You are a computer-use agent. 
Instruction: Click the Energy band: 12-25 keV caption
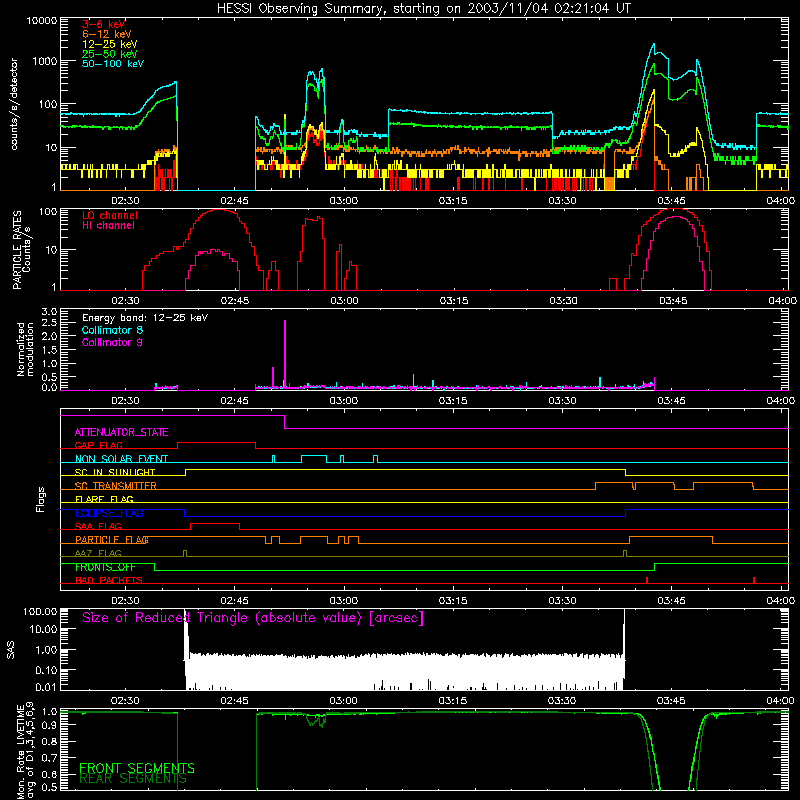(145, 318)
